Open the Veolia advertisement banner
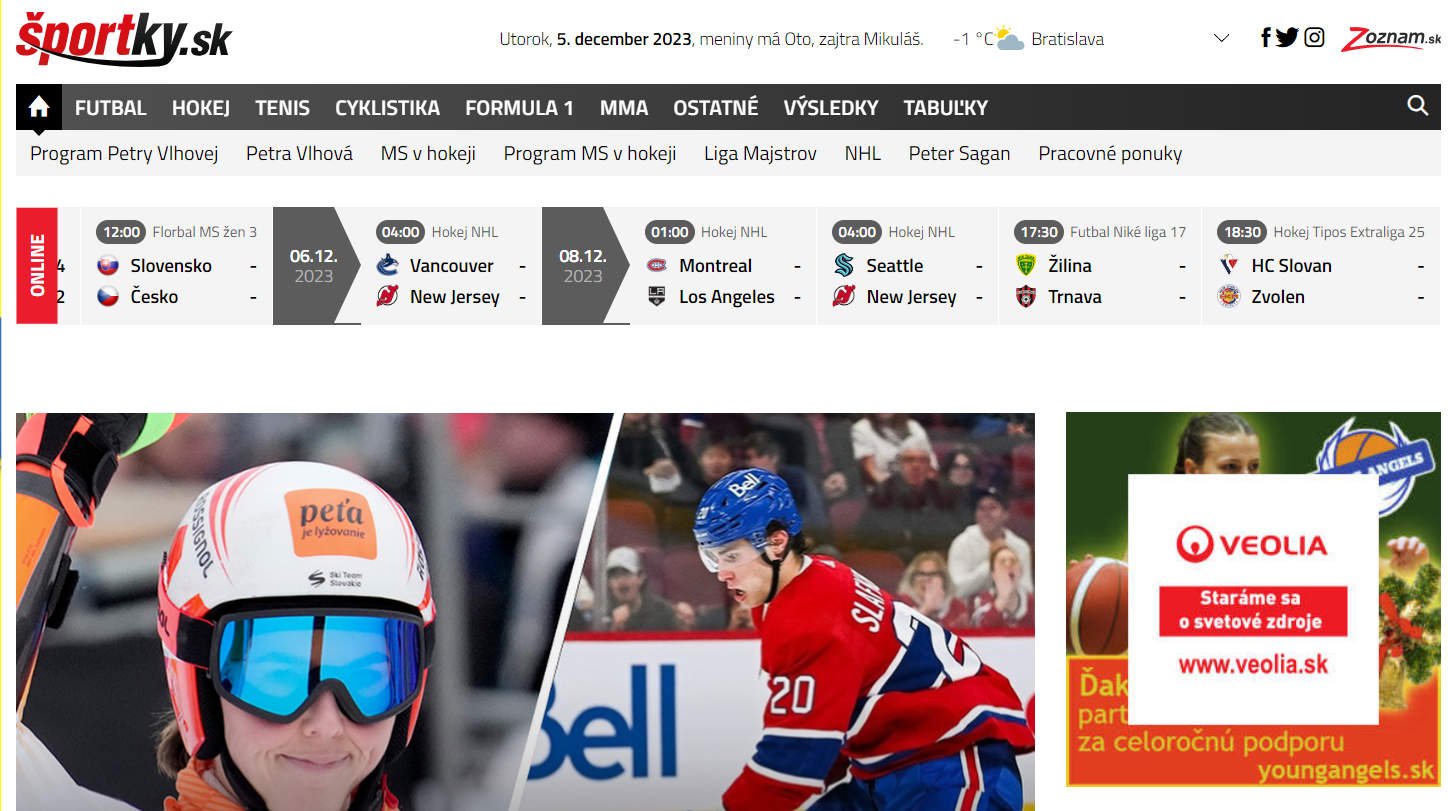This screenshot has height=811, width=1448. pos(1253,599)
